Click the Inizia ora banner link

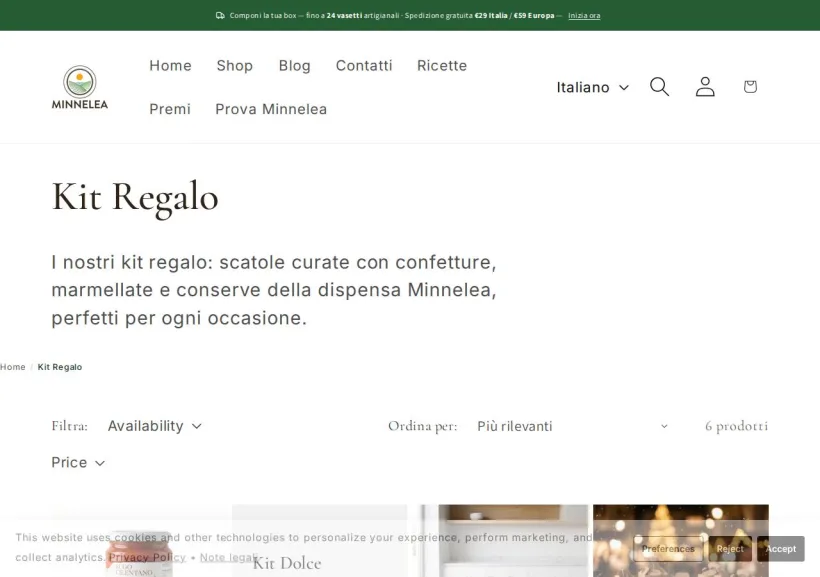coord(584,16)
